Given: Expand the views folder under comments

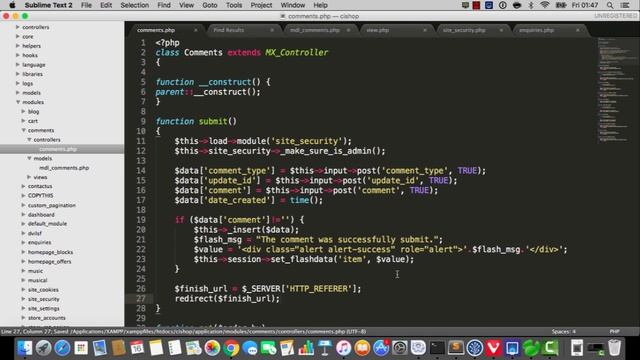Looking at the screenshot, I should 29,177.
